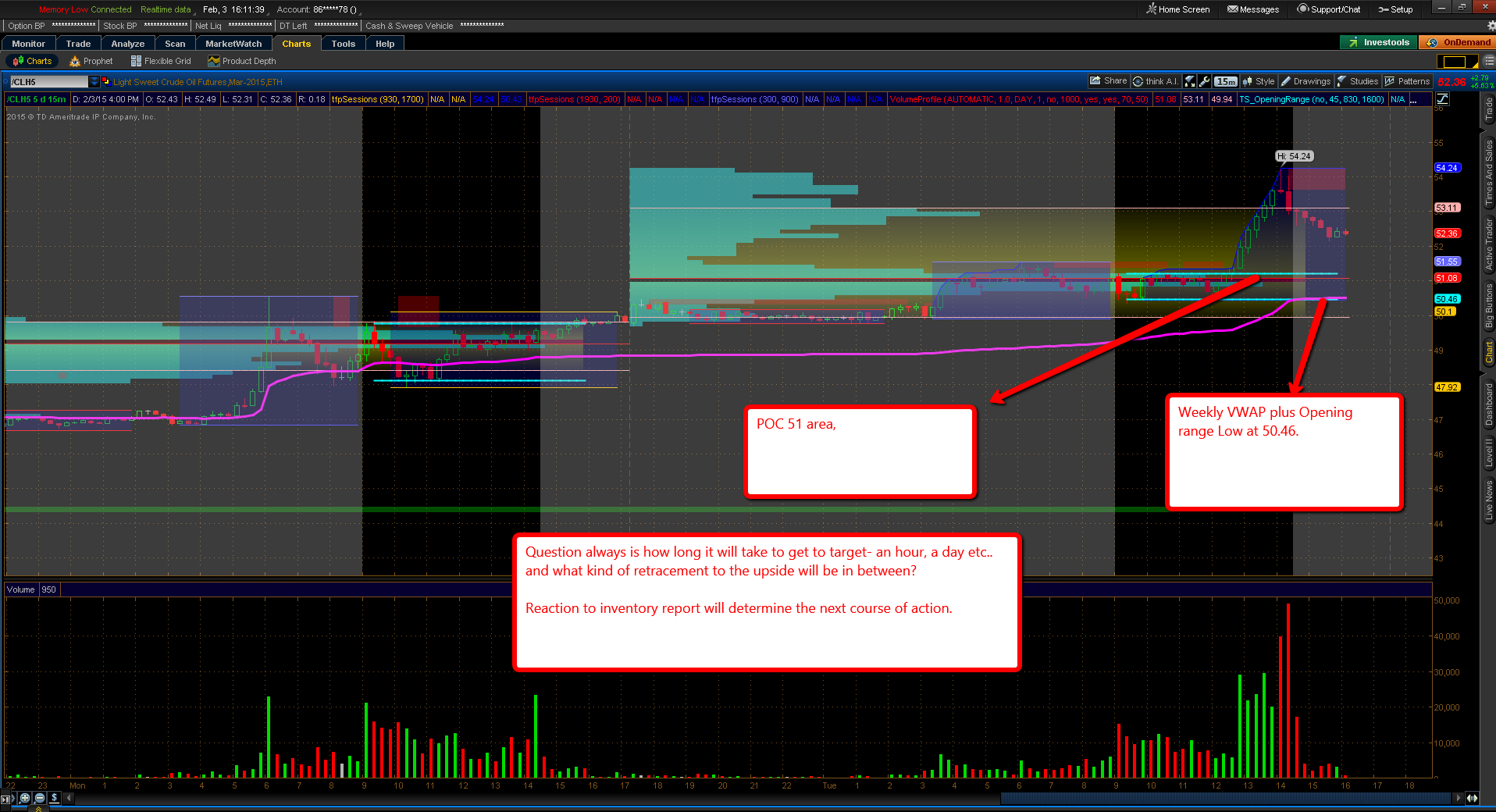Click the TS_OpeningRange study label
This screenshot has width=1496, height=812.
click(x=1311, y=99)
